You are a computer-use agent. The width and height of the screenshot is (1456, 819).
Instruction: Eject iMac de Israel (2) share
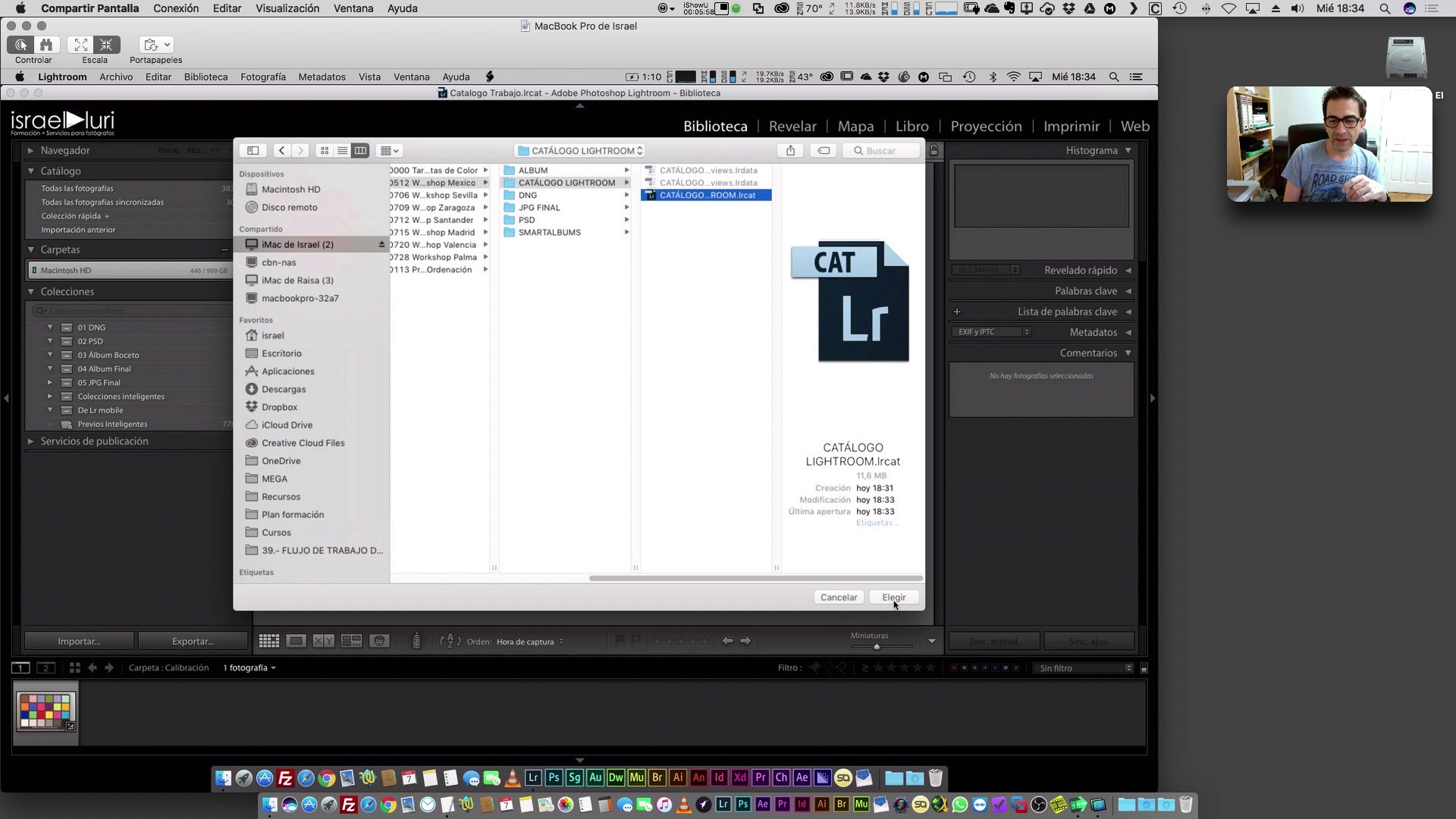(x=381, y=244)
